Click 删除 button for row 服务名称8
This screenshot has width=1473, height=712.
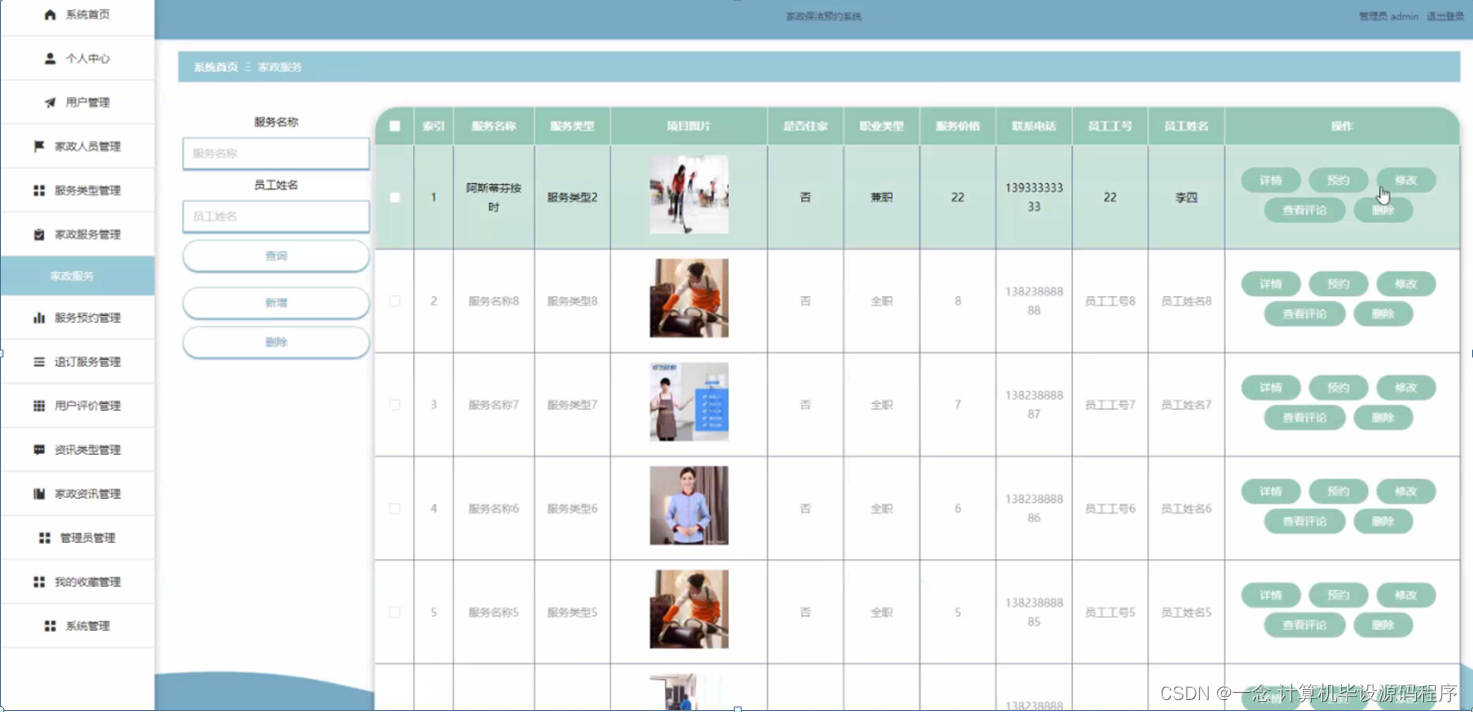pos(1383,314)
